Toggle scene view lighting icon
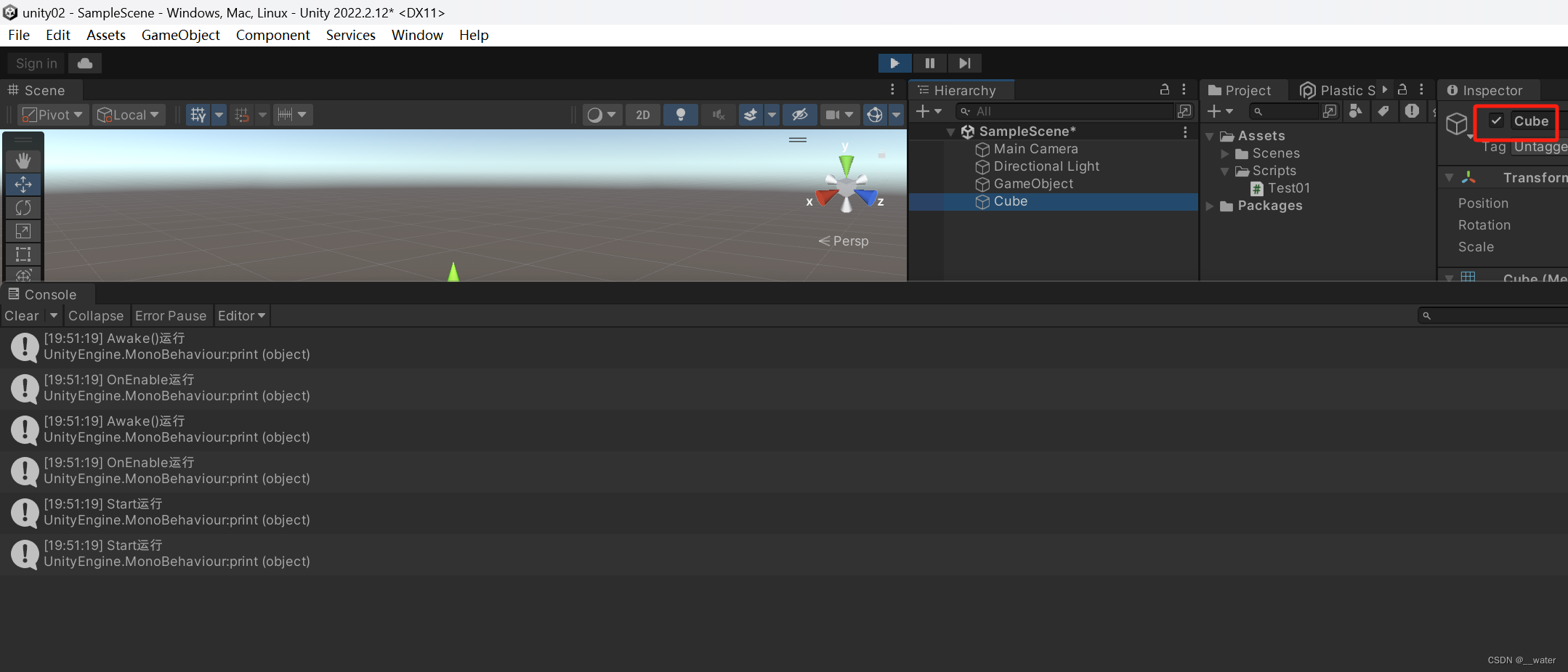Image resolution: width=1568 pixels, height=672 pixels. pyautogui.click(x=680, y=114)
